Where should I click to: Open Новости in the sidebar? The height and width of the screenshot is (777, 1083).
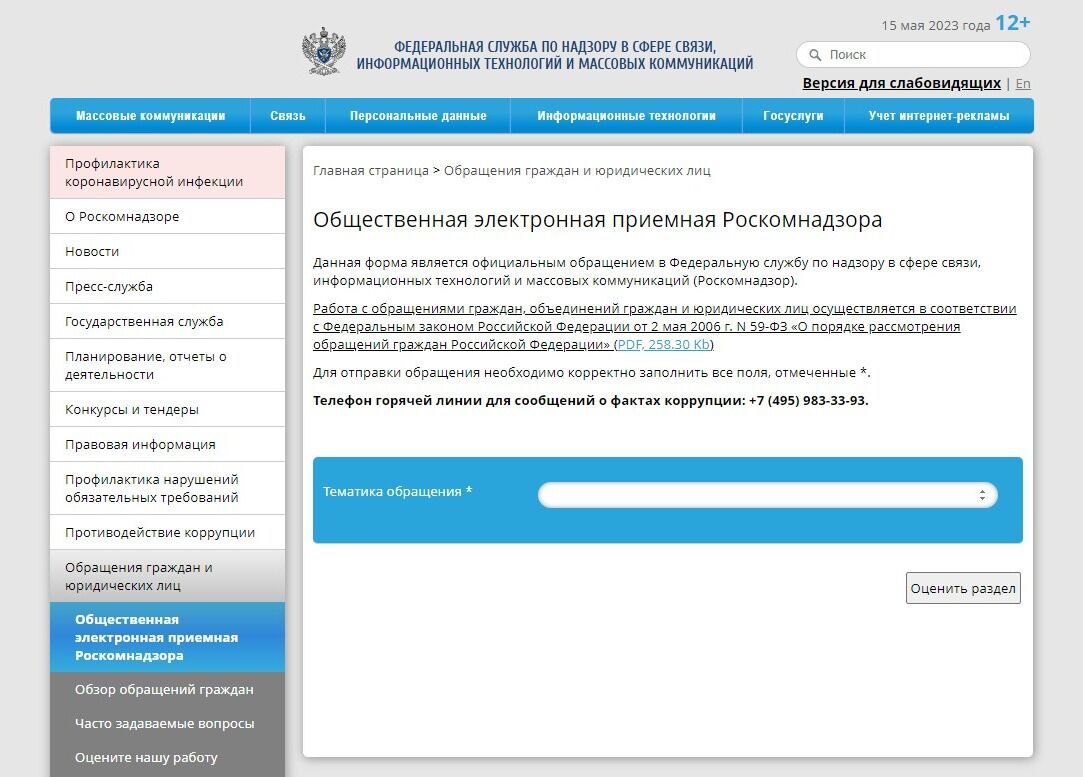tap(167, 251)
